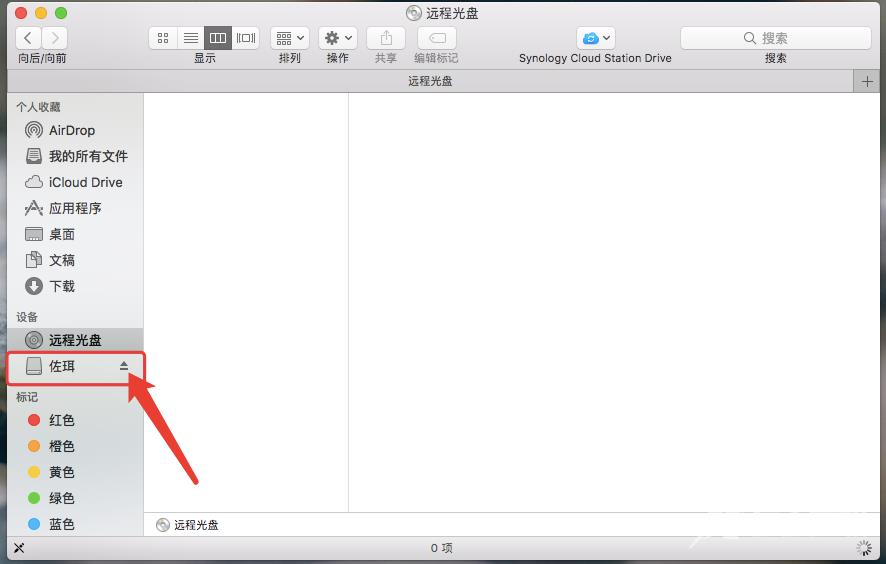Go forward with the right arrow button
The height and width of the screenshot is (564, 886).
[55, 38]
